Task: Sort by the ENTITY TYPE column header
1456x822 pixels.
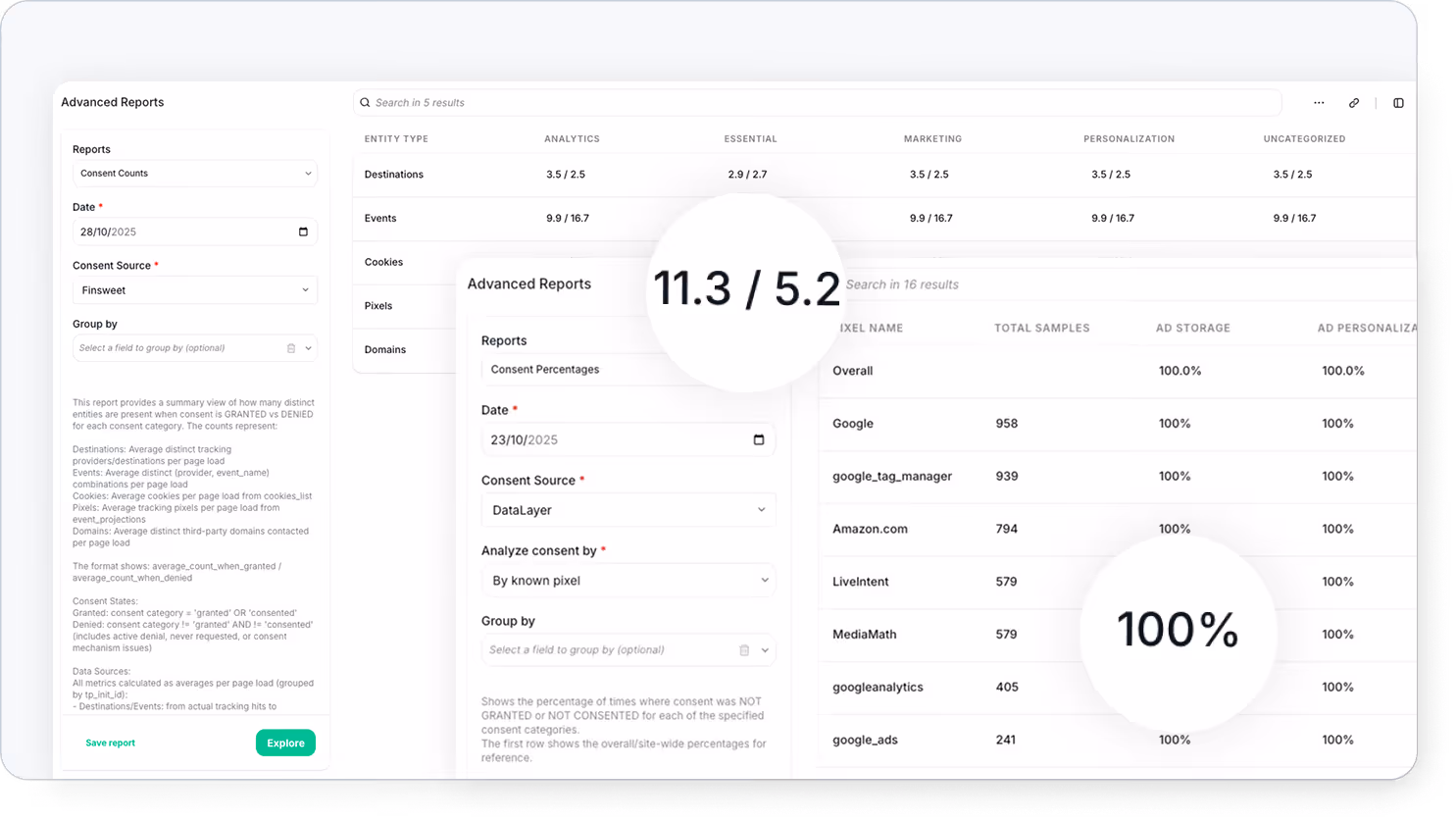Action: click(396, 138)
